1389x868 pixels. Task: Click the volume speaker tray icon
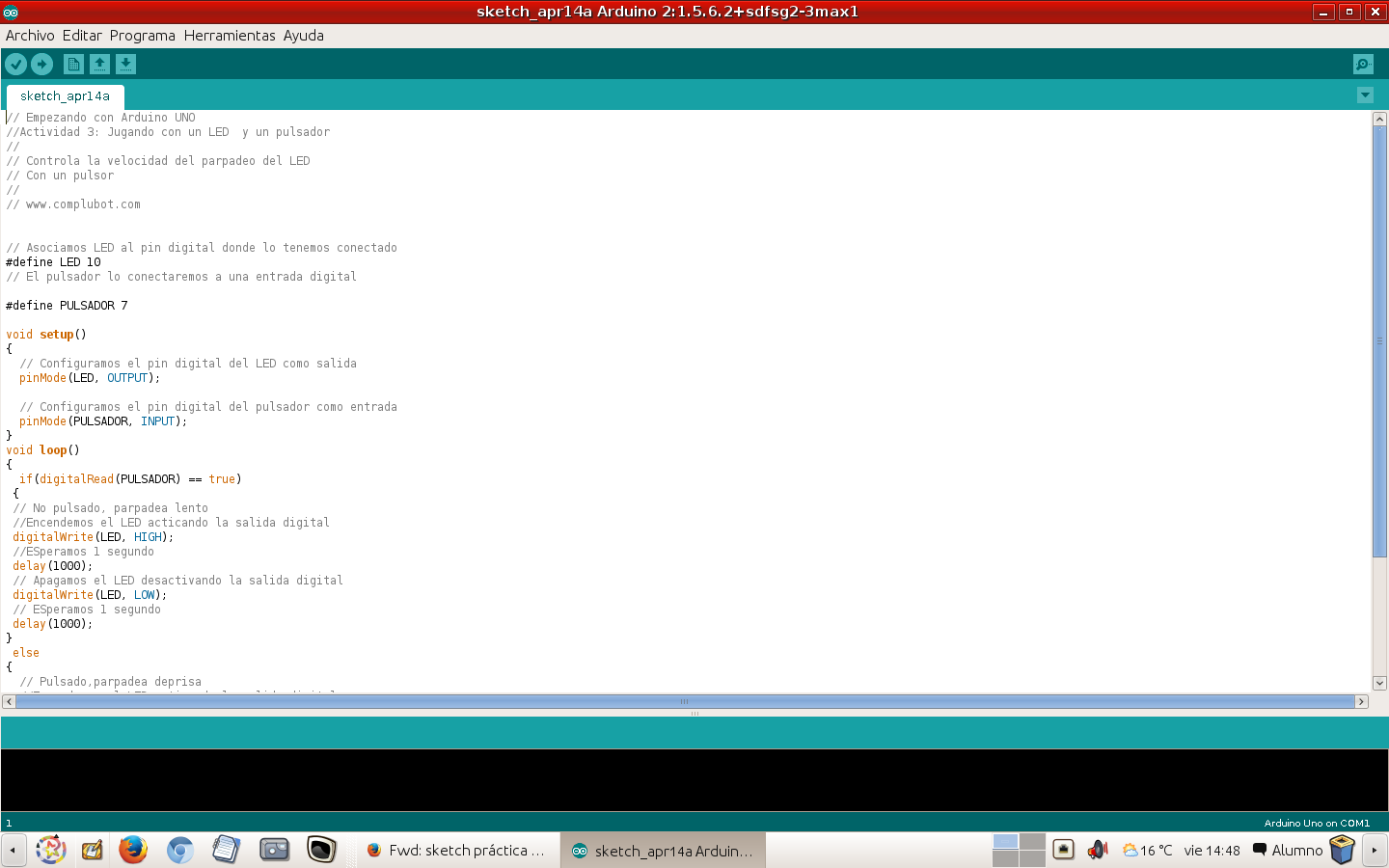(1098, 850)
